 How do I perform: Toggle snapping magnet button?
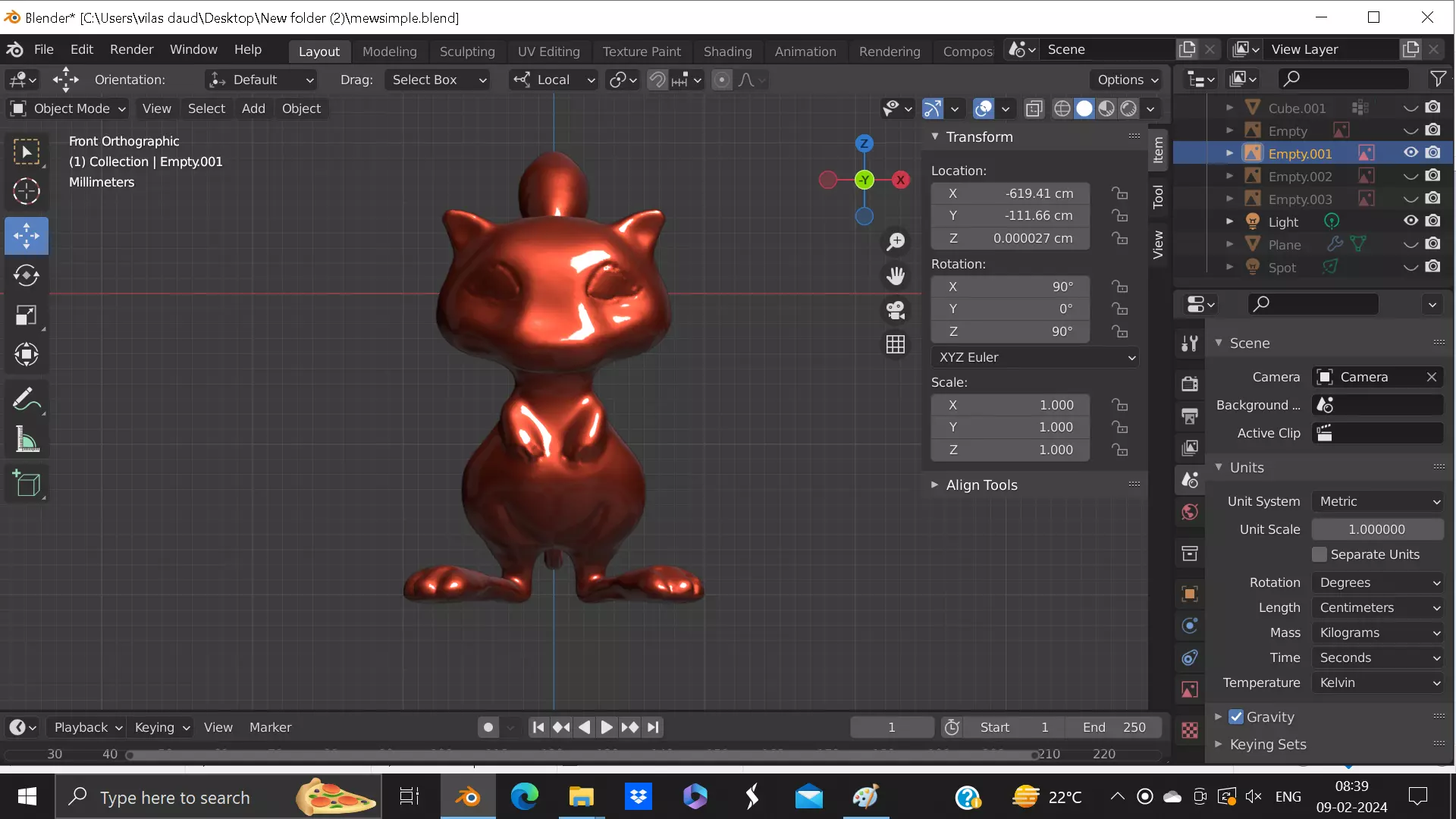pyautogui.click(x=657, y=80)
